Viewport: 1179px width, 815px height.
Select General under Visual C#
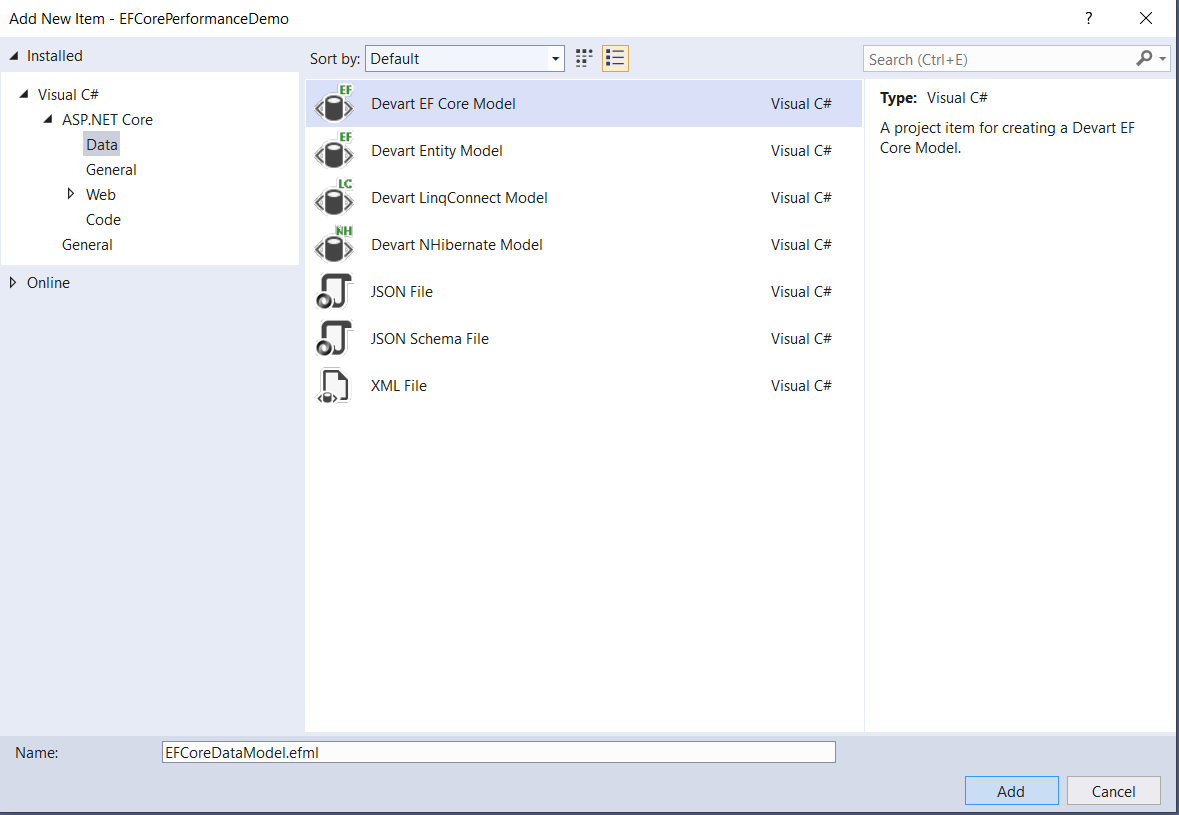pos(87,245)
